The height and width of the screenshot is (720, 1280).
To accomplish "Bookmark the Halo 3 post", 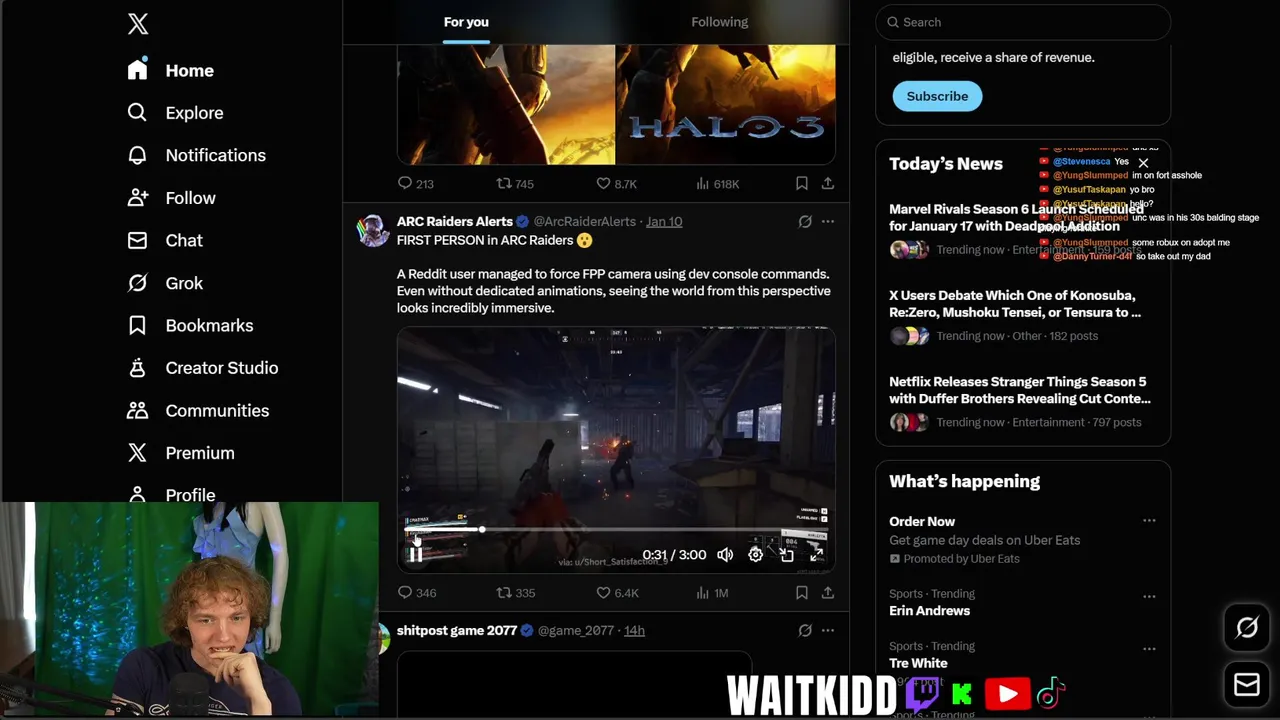I will pyautogui.click(x=801, y=184).
